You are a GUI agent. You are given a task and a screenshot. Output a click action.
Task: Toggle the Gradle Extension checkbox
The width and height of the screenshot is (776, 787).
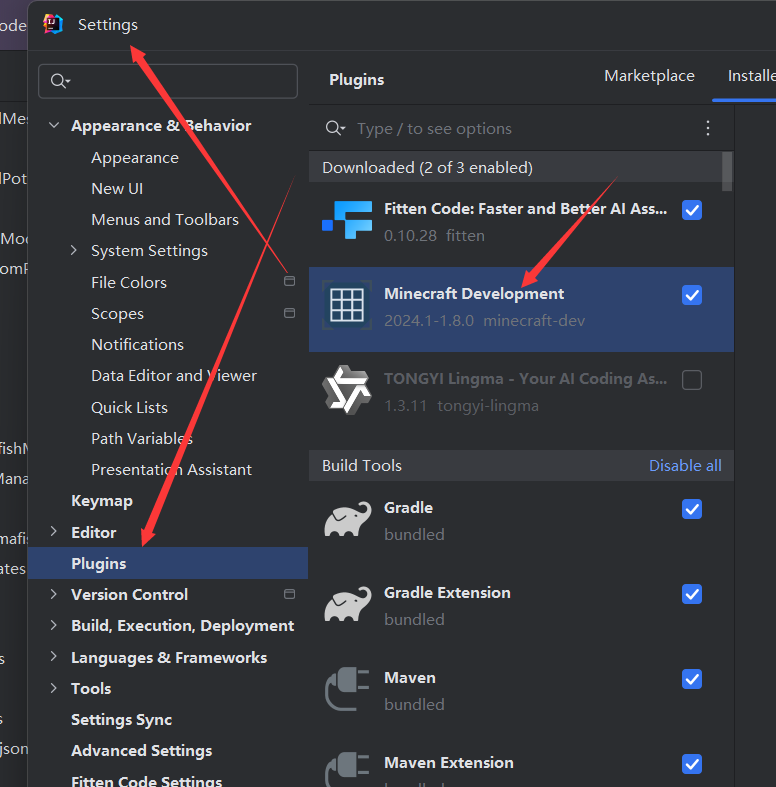(x=692, y=594)
